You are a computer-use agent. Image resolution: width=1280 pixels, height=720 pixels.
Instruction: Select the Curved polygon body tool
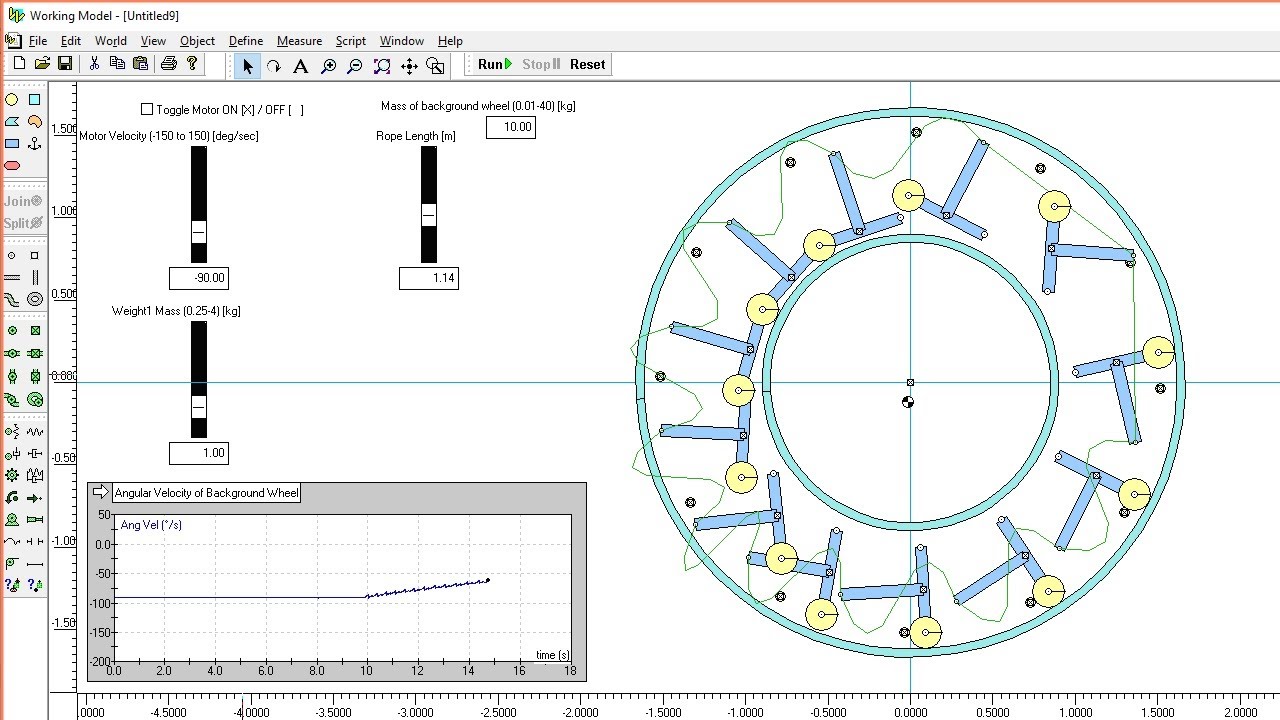pyautogui.click(x=35, y=122)
